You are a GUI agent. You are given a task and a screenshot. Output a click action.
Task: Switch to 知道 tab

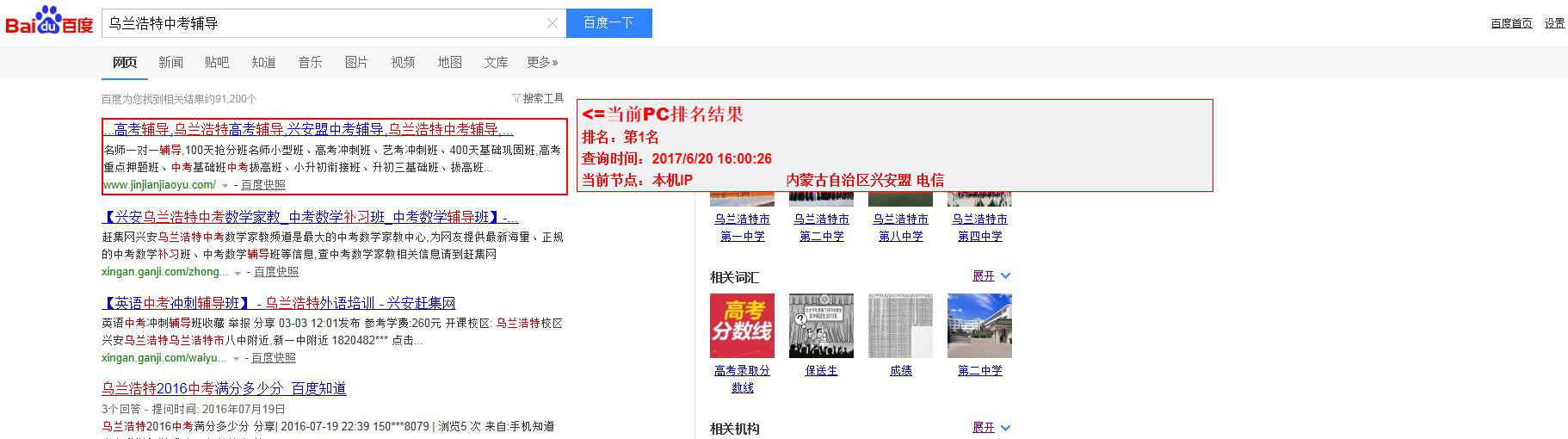click(263, 62)
